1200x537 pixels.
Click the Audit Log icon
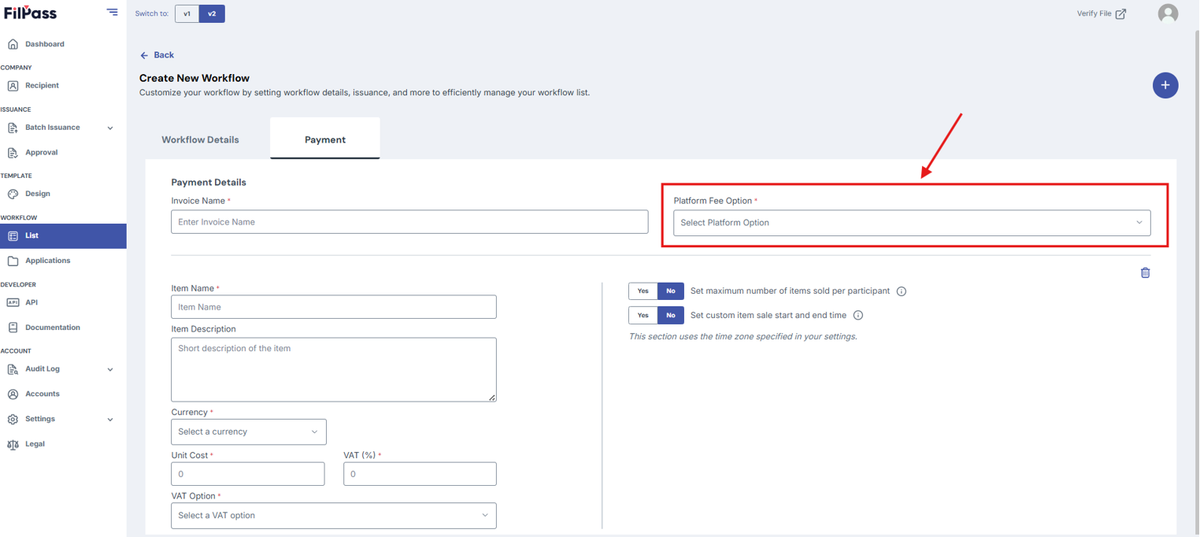(13, 369)
